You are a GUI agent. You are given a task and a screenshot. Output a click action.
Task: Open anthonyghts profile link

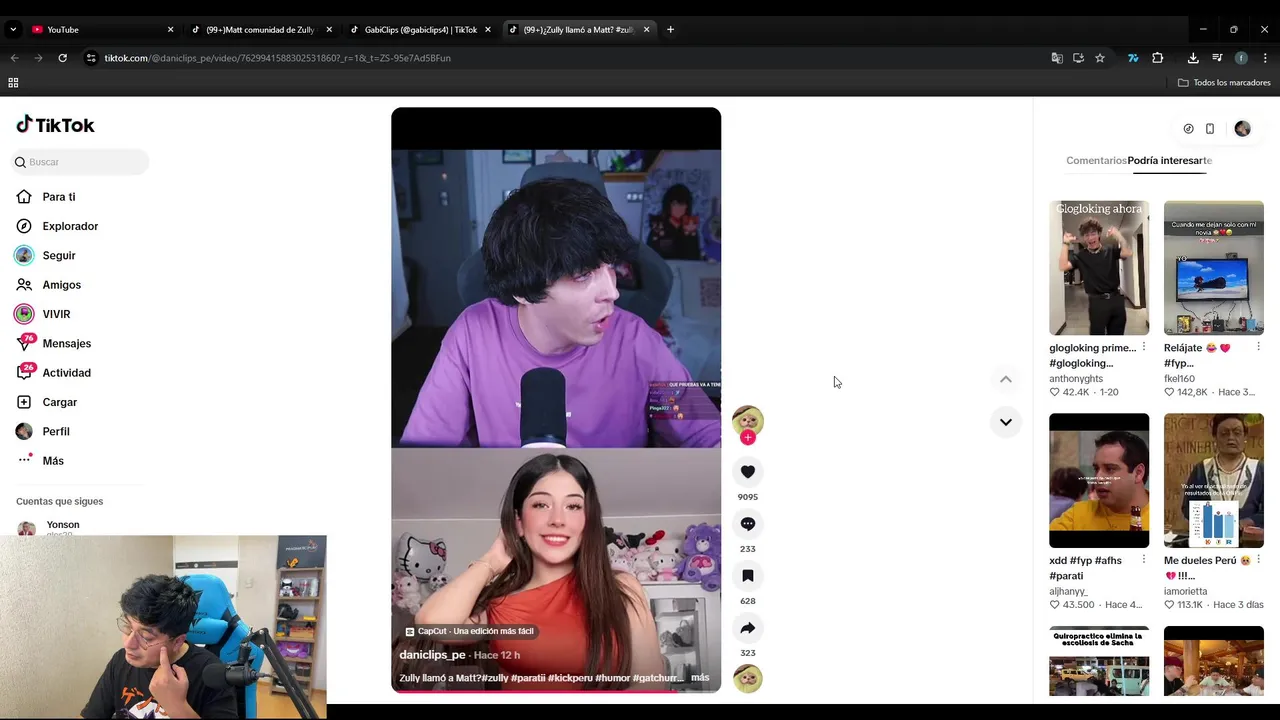1076,379
